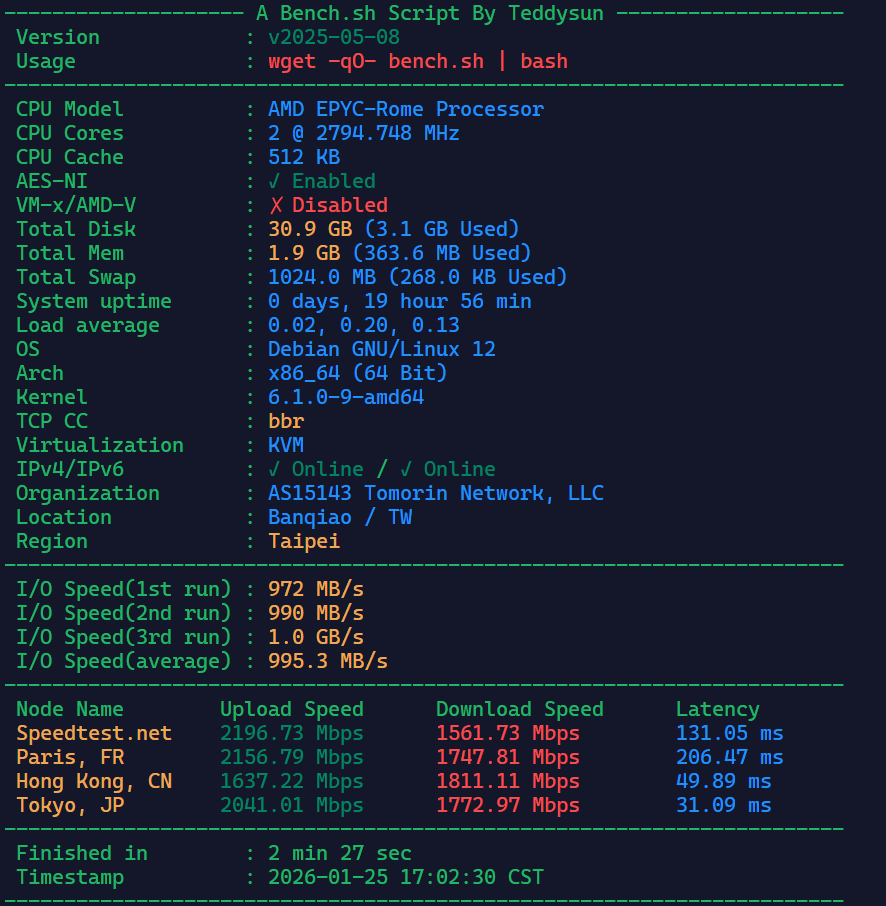886x906 pixels.
Task: Click the Download Speed column header
Action: [x=519, y=709]
